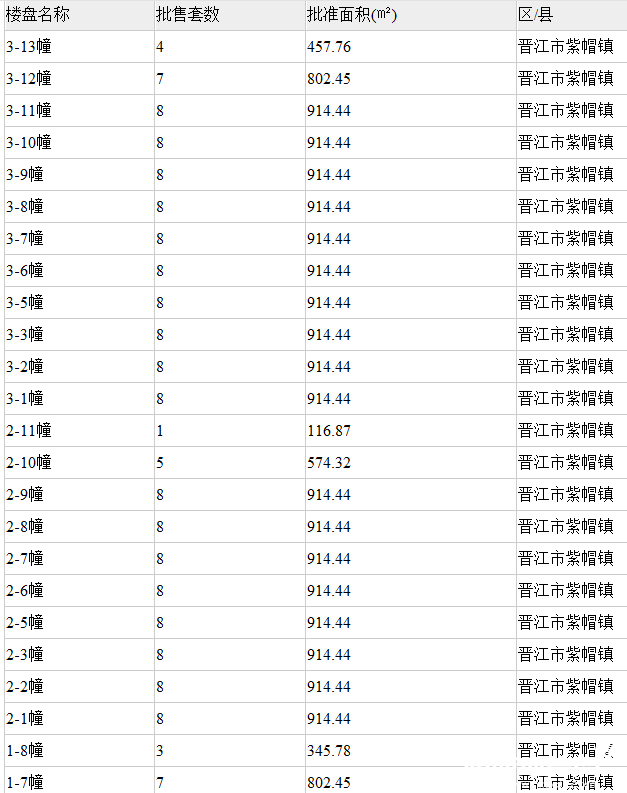627x793 pixels.
Task: Click the 批售套数 link for 2-9幢
Action: click(x=160, y=495)
